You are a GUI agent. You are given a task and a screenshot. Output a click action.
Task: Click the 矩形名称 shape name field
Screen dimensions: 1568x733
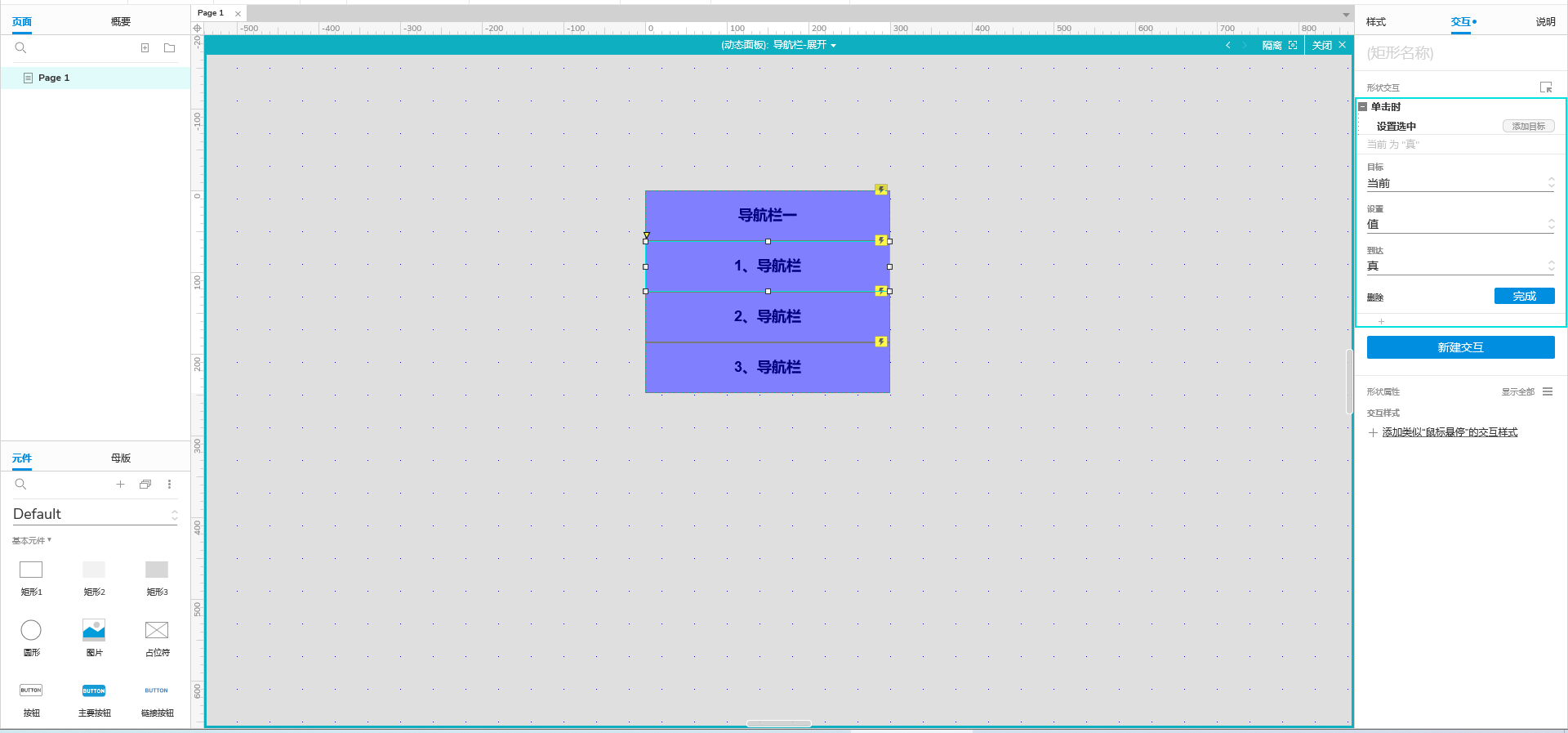pyautogui.click(x=1460, y=53)
